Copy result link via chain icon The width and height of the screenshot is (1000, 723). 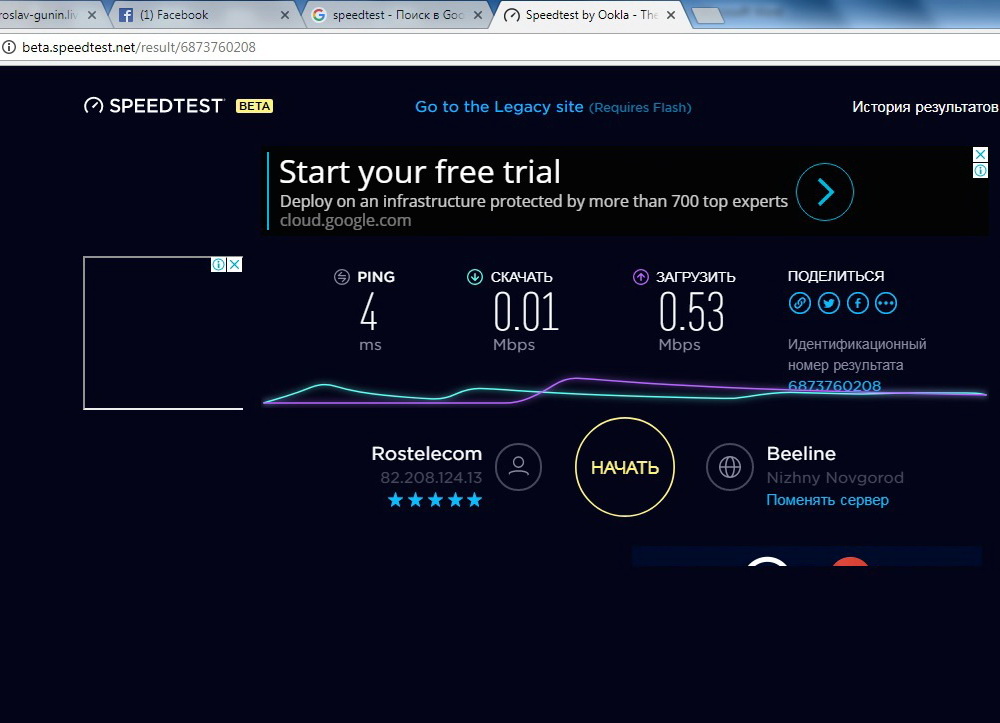(x=800, y=303)
